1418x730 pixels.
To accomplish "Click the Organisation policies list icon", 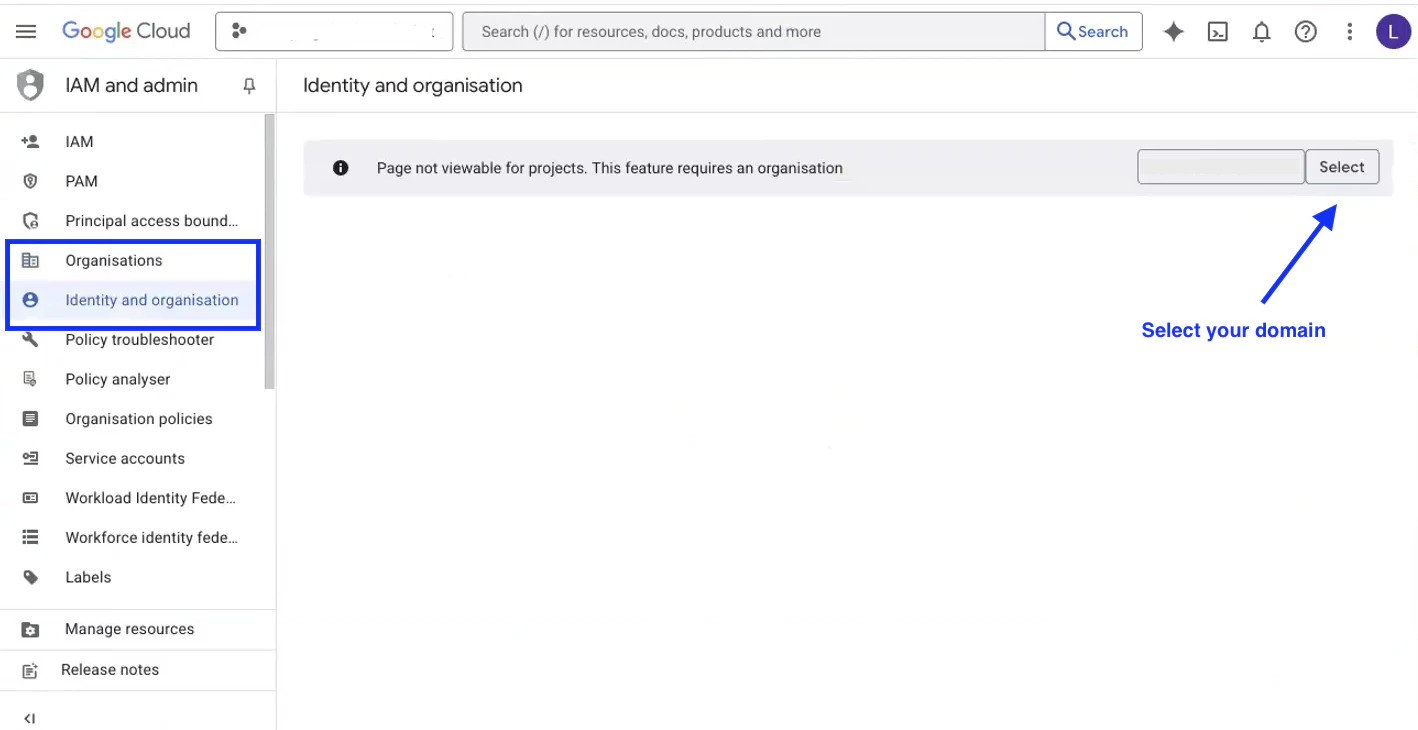I will (31, 419).
